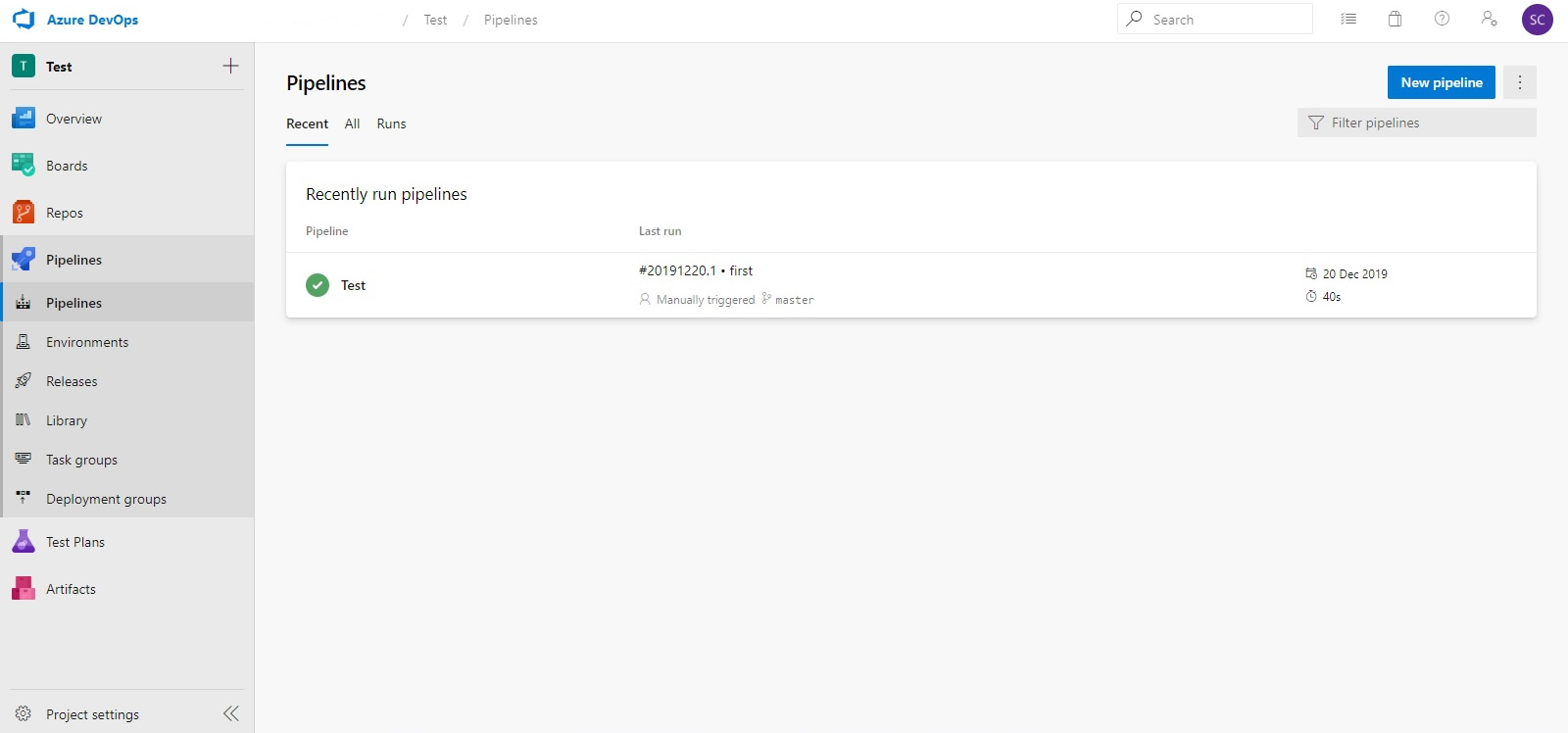Viewport: 1568px width, 733px height.
Task: Click New pipeline button
Action: coord(1441,82)
